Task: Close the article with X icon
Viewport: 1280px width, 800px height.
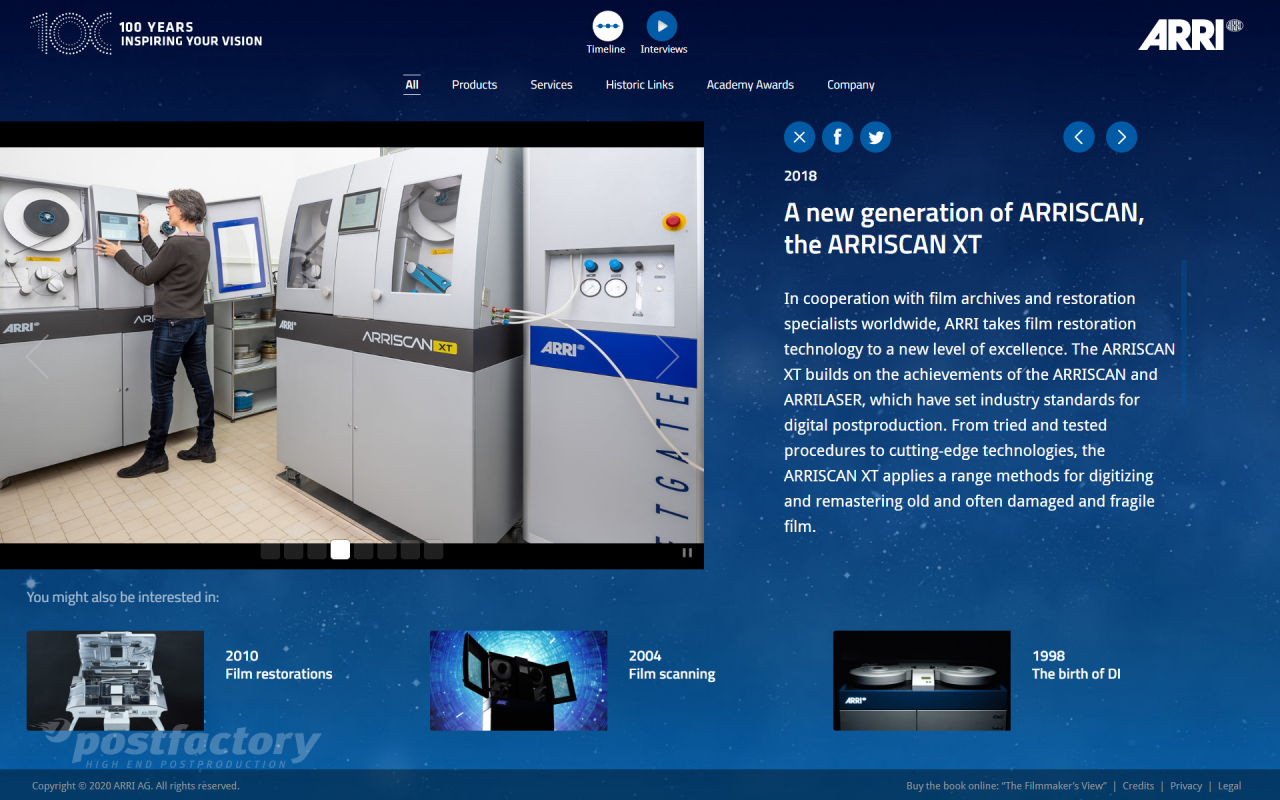Action: 799,137
